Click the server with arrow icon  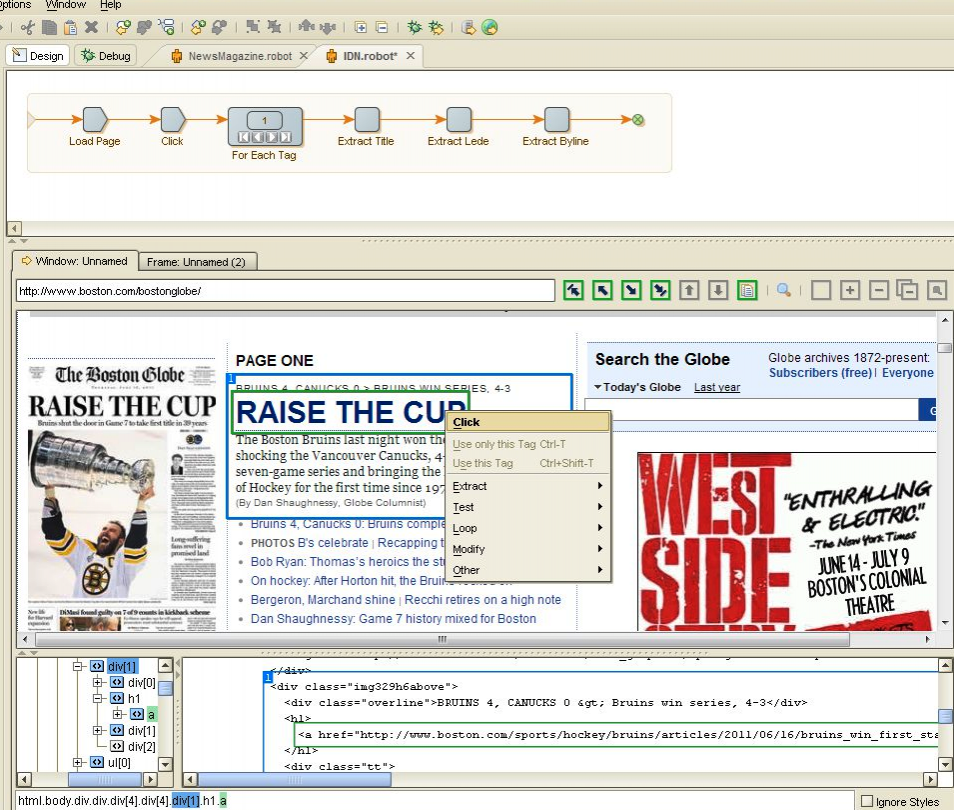468,27
